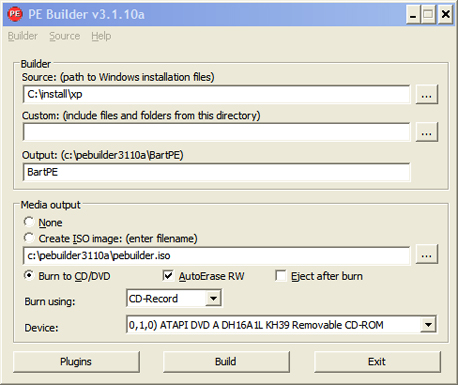Screen dimensions: 458x385
Task: Open the Builder menu
Action: click(23, 36)
